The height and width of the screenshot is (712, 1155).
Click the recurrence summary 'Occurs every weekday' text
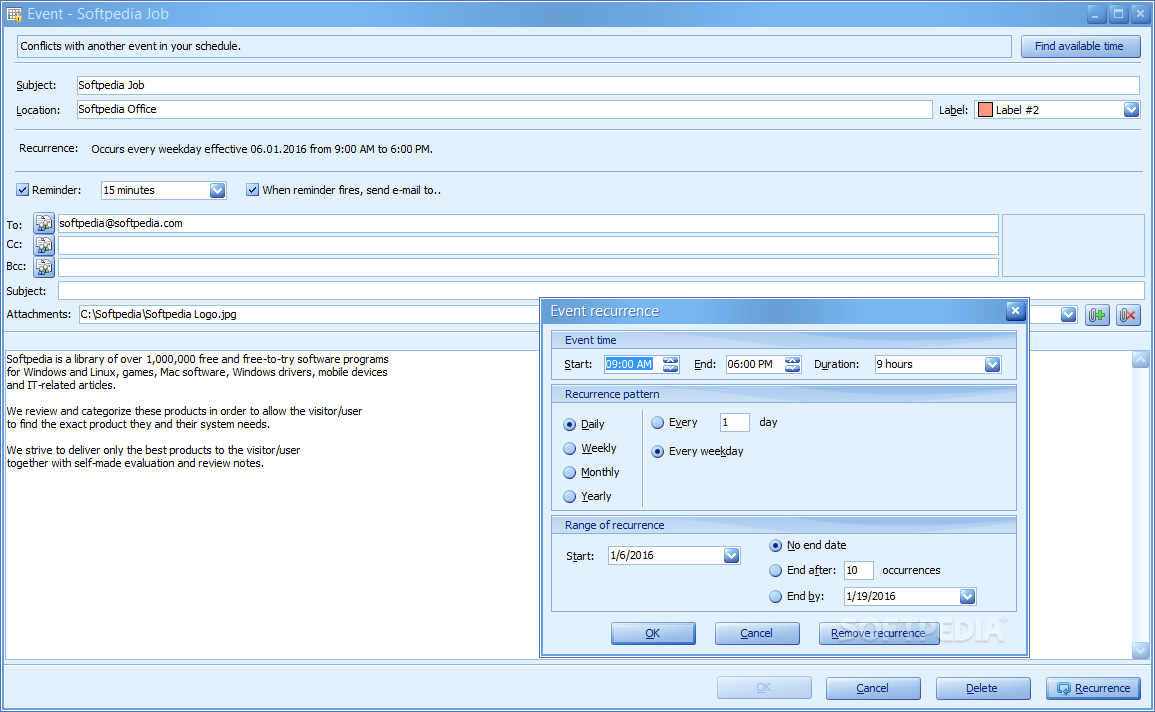261,149
